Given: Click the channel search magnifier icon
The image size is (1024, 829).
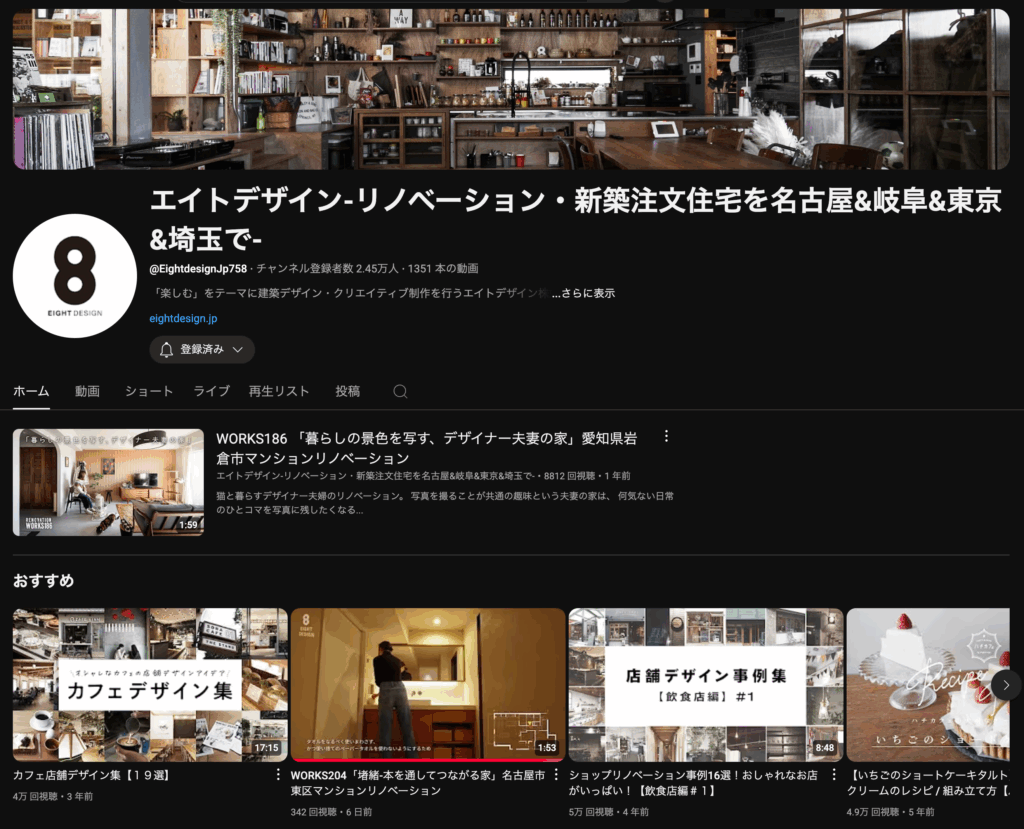Looking at the screenshot, I should 400,392.
